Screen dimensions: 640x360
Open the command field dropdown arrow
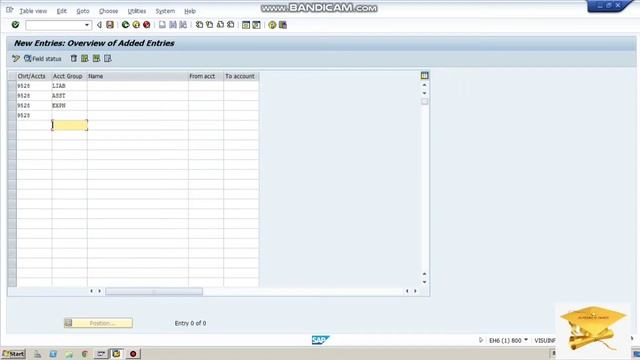pyautogui.click(x=87, y=25)
